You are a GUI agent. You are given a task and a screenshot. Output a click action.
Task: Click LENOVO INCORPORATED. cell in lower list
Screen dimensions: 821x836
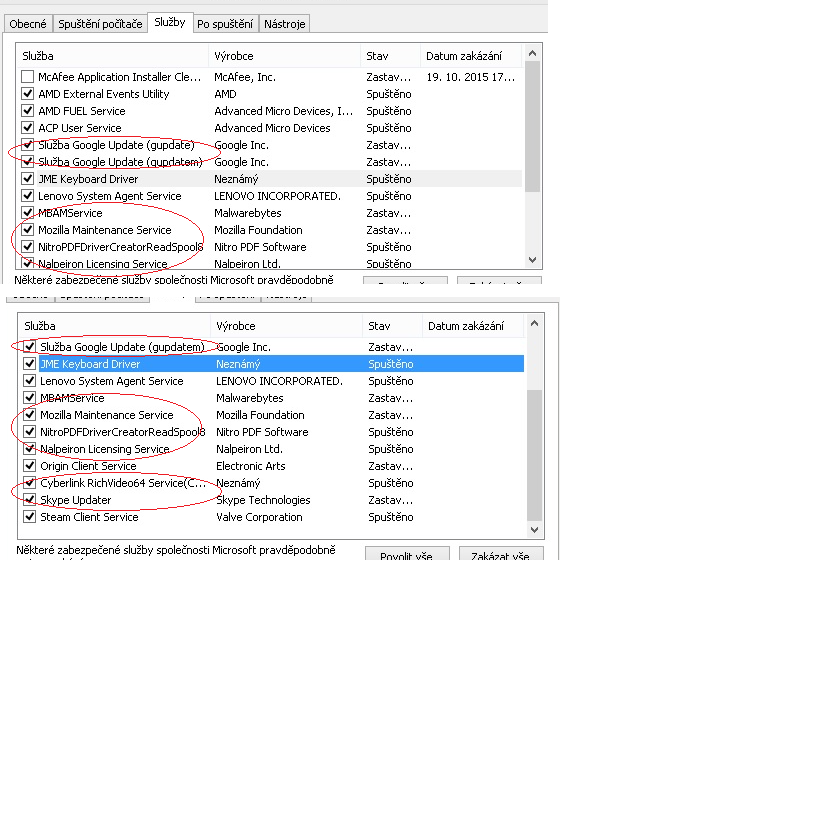279,381
